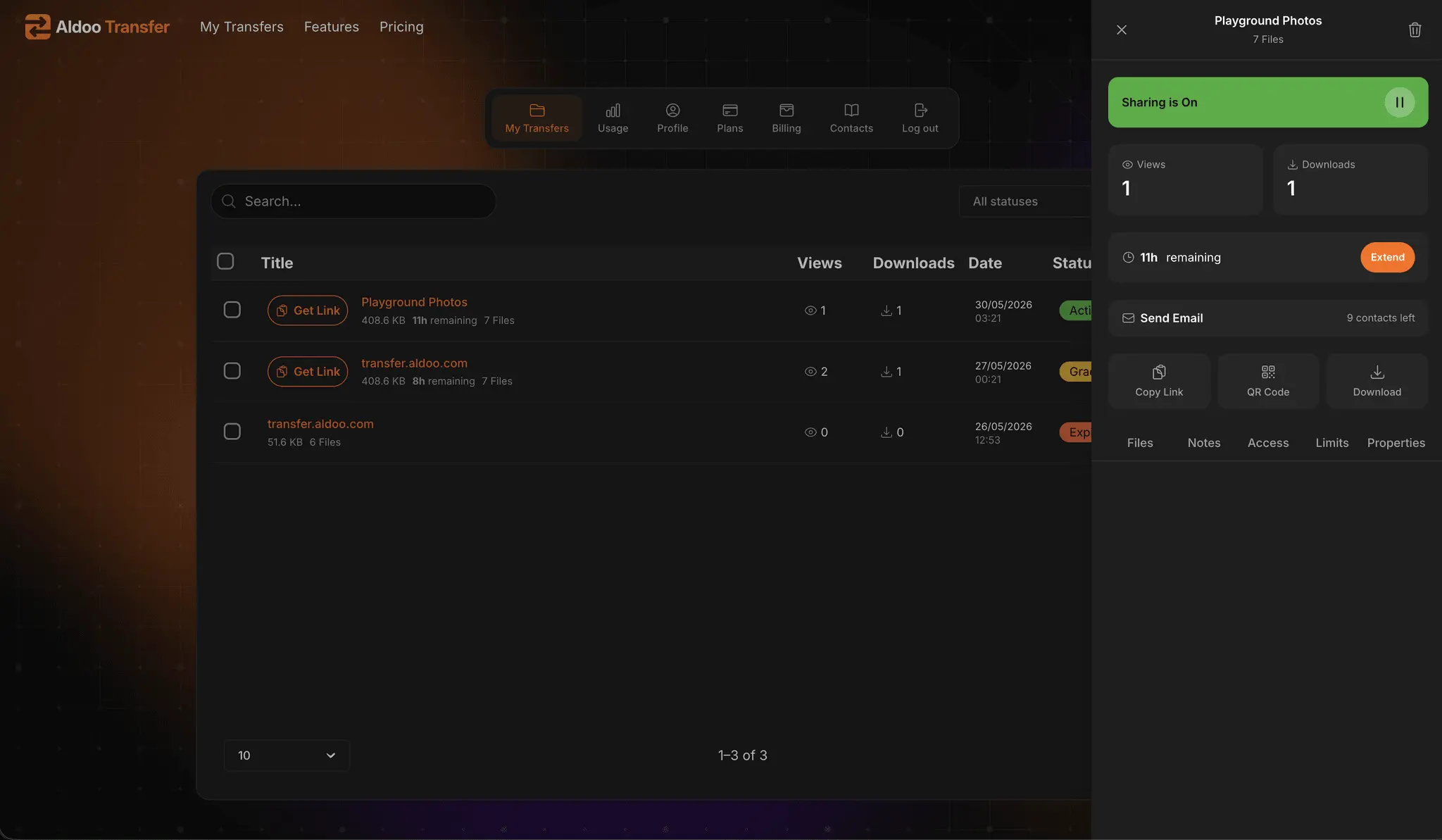This screenshot has height=840, width=1442.
Task: Click the clock icon beside 11h remaining
Action: pos(1128,258)
